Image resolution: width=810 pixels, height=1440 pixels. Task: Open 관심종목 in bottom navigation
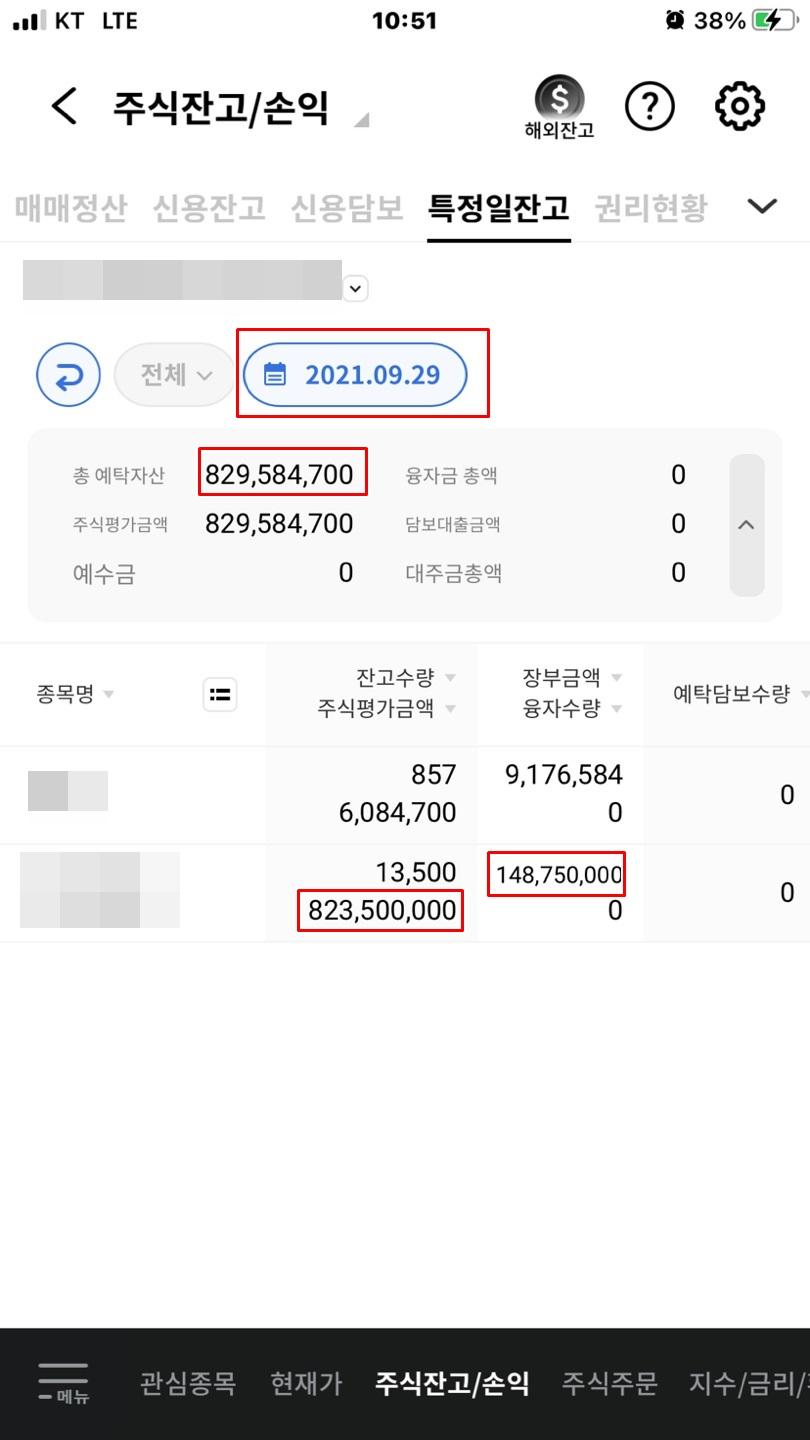(x=186, y=1383)
